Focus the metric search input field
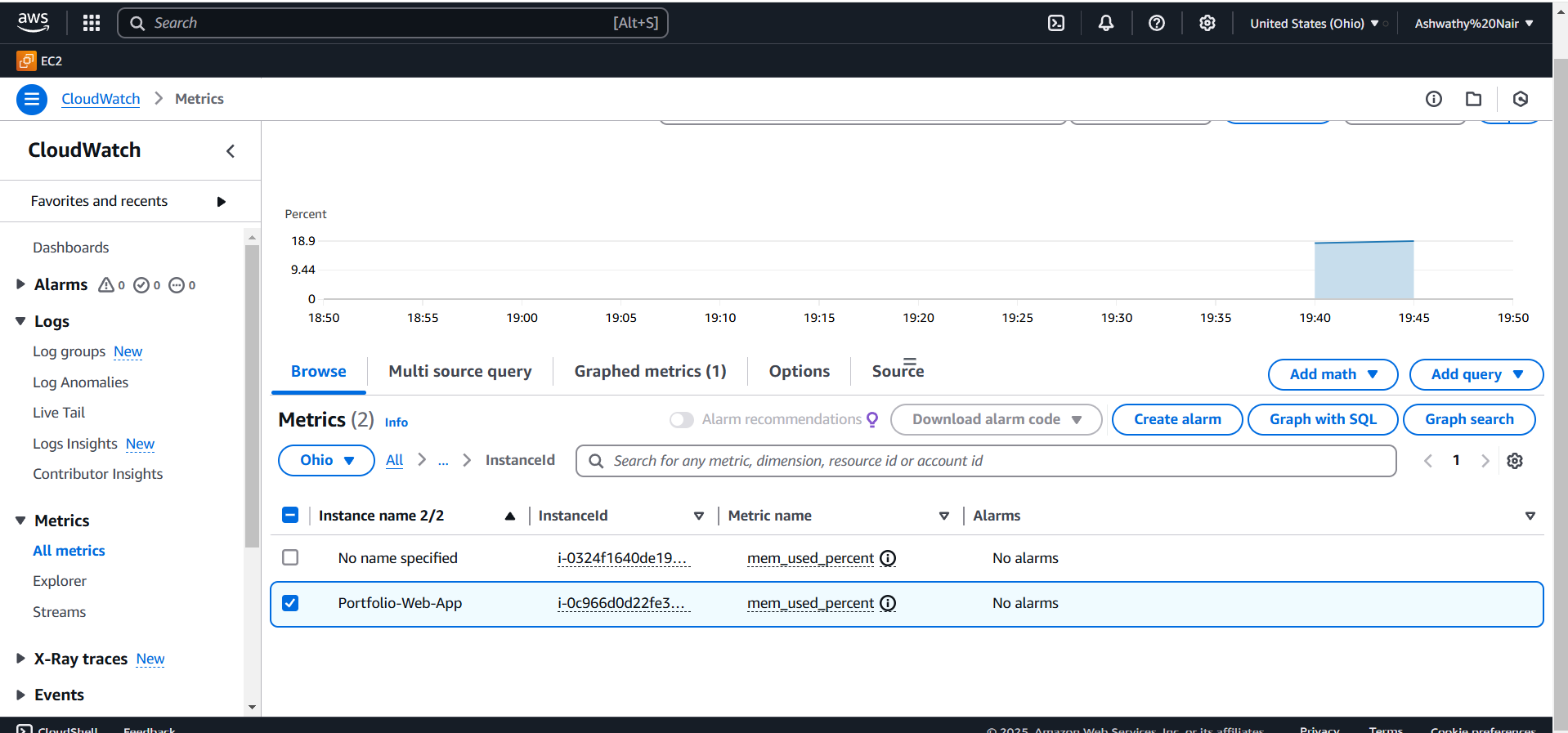The image size is (1568, 733). coord(986,461)
